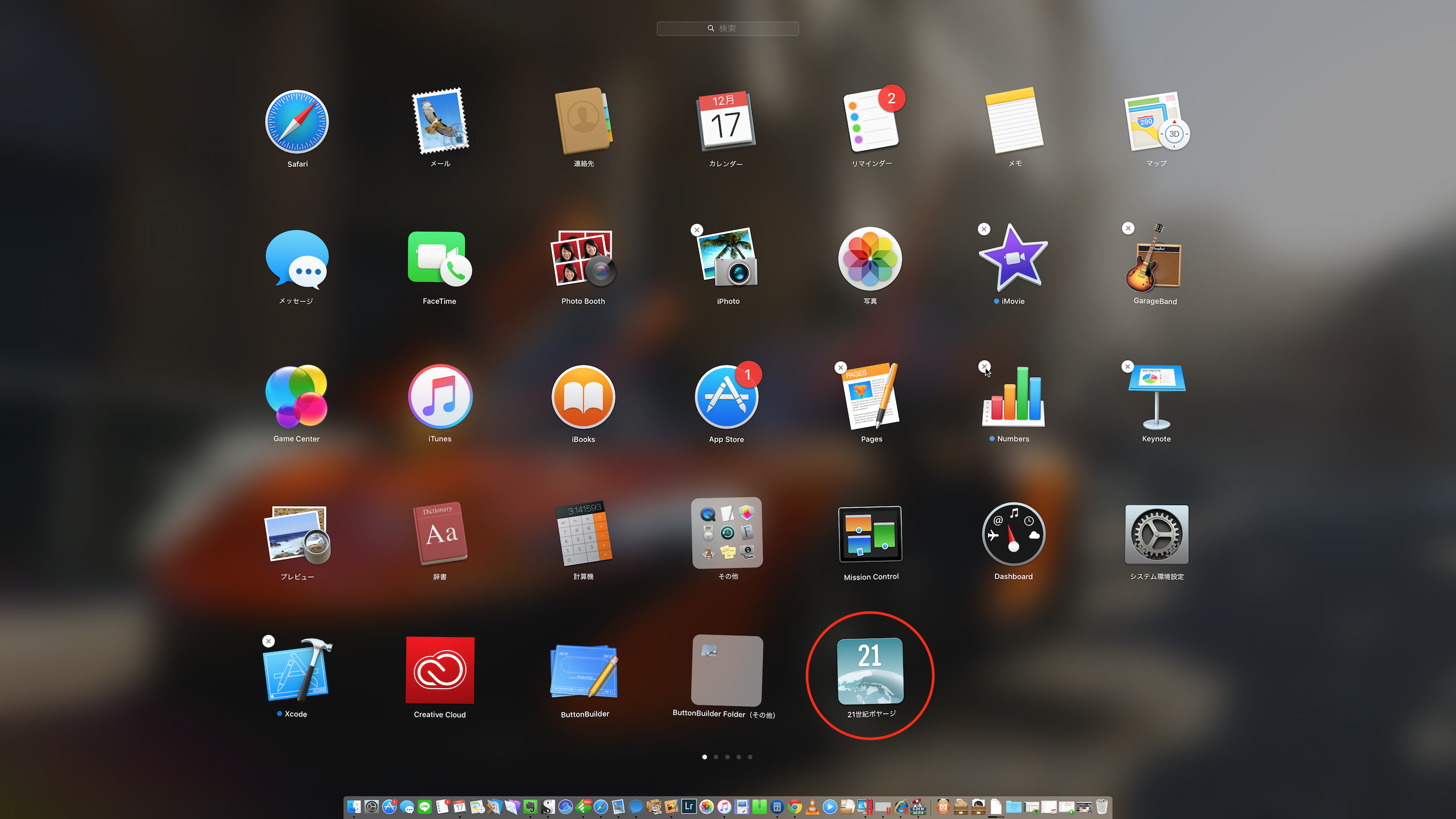The width and height of the screenshot is (1456, 819).
Task: Open システム環境設定 in Launchpad
Action: coord(1157,534)
